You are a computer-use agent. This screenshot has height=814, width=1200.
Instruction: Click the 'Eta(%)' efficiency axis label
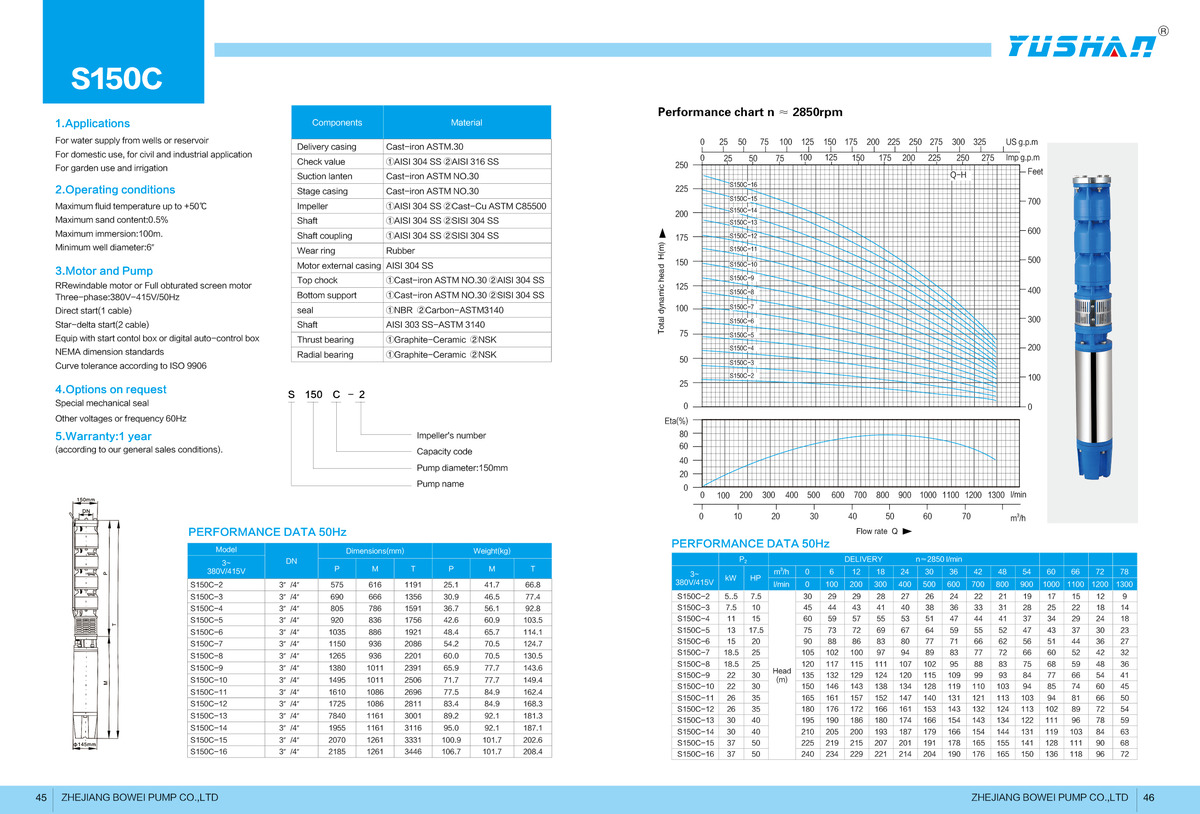pos(674,421)
